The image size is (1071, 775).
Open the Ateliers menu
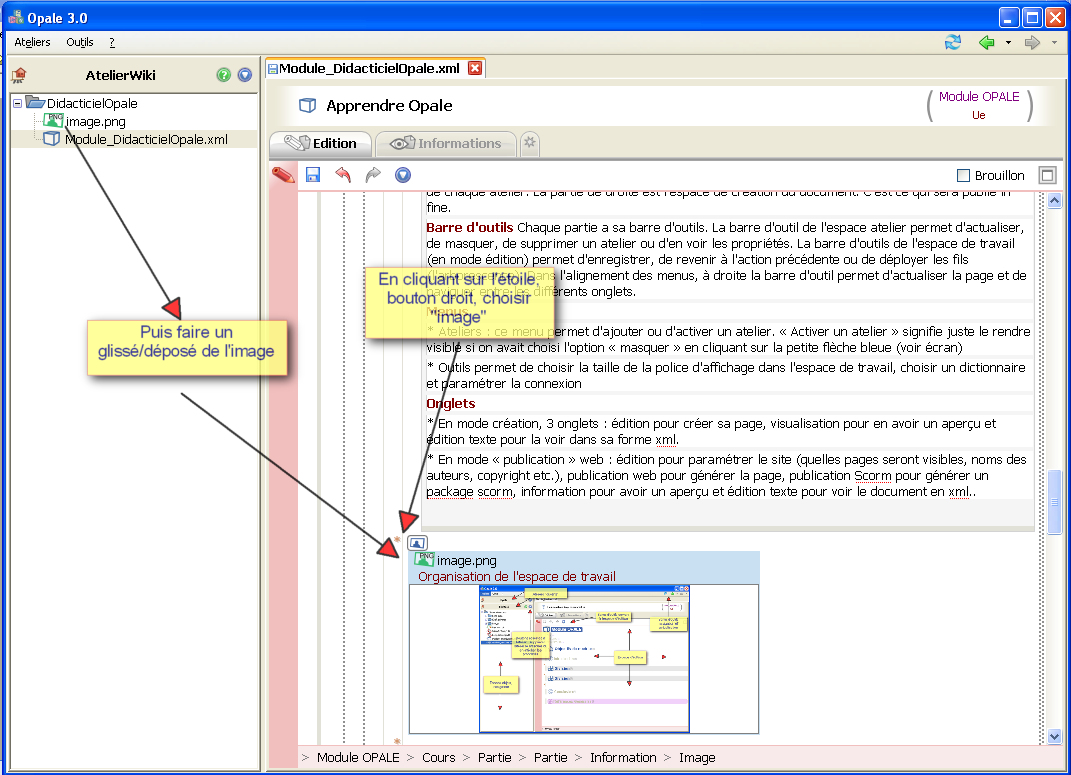[x=32, y=42]
